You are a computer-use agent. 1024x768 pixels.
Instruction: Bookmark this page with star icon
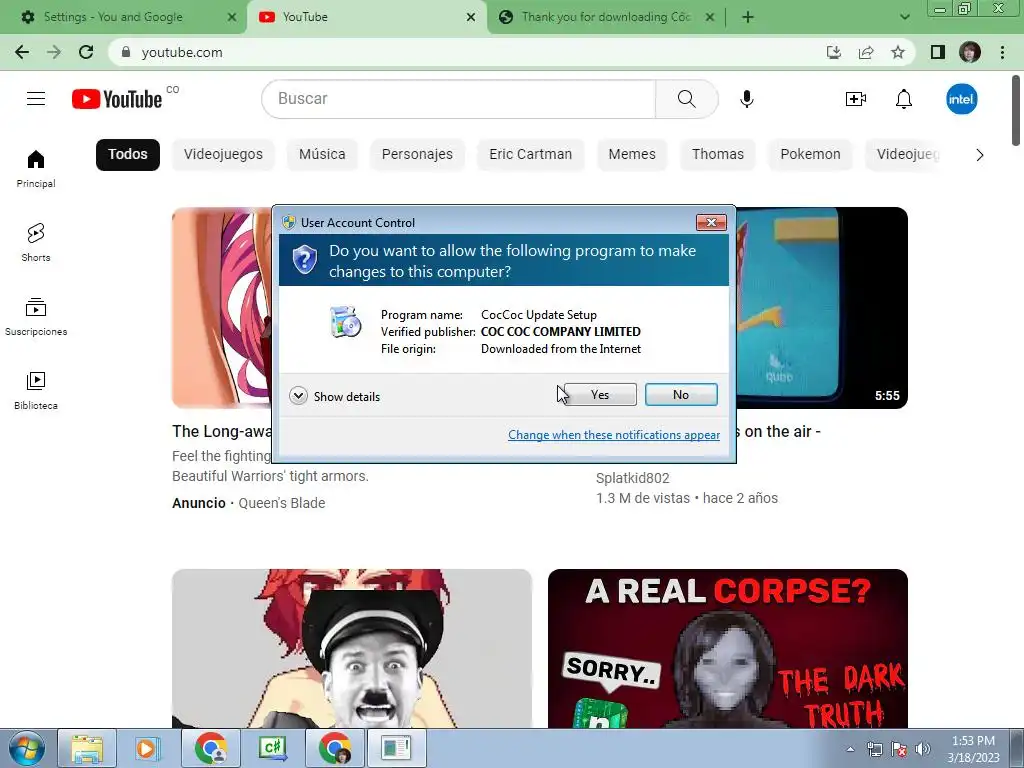(x=898, y=52)
